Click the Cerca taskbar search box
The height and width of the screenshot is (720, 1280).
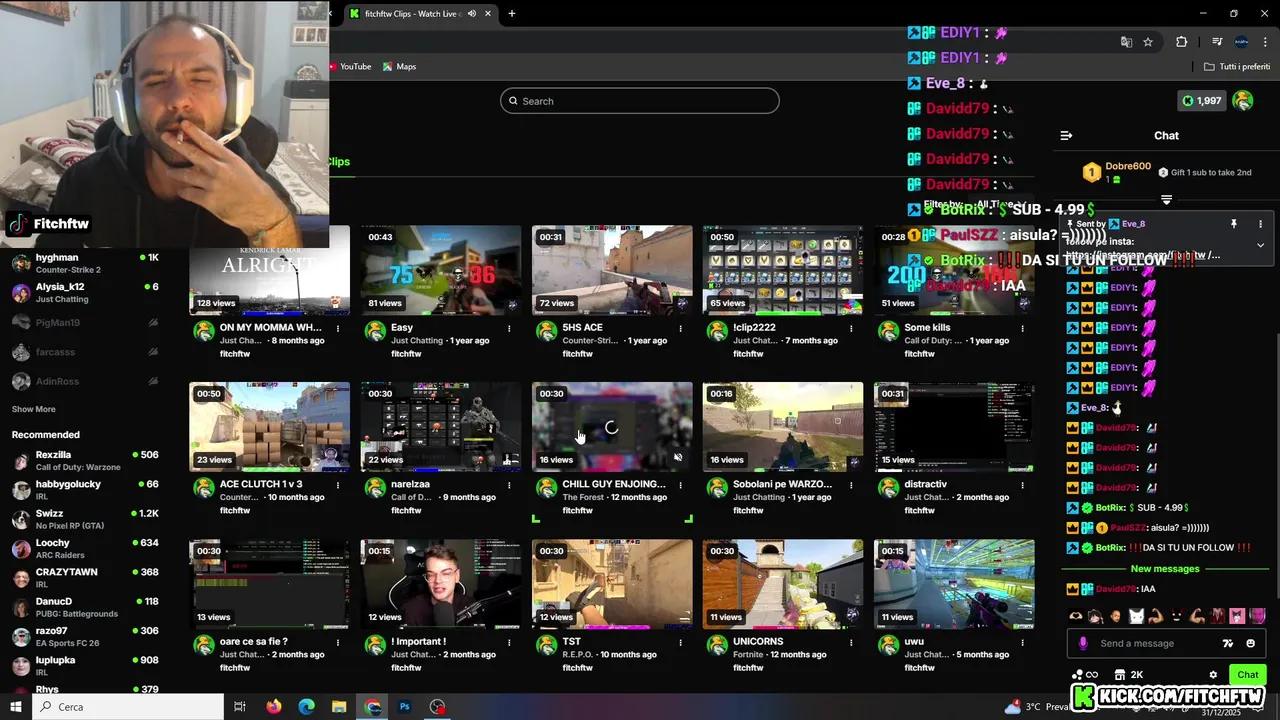click(128, 707)
